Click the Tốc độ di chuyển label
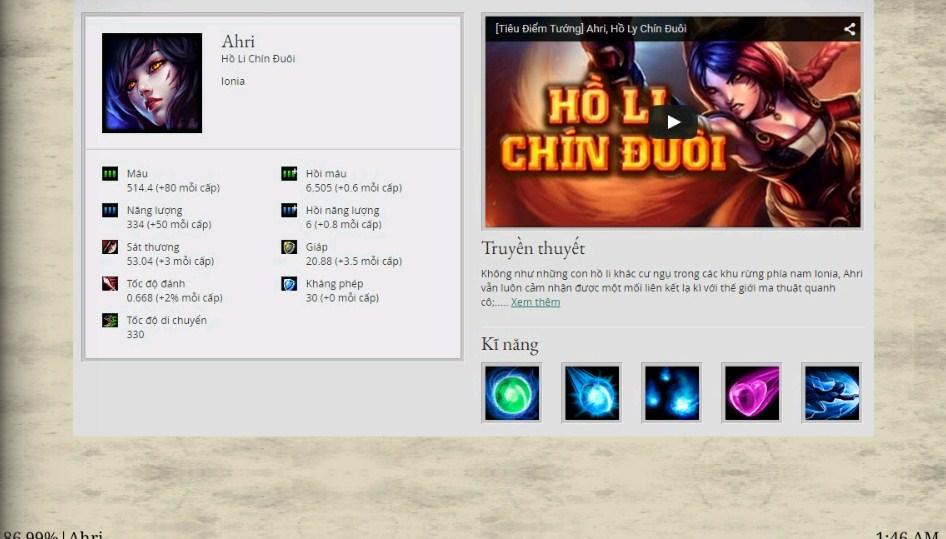Screen dimensions: 946x539 [167, 321]
